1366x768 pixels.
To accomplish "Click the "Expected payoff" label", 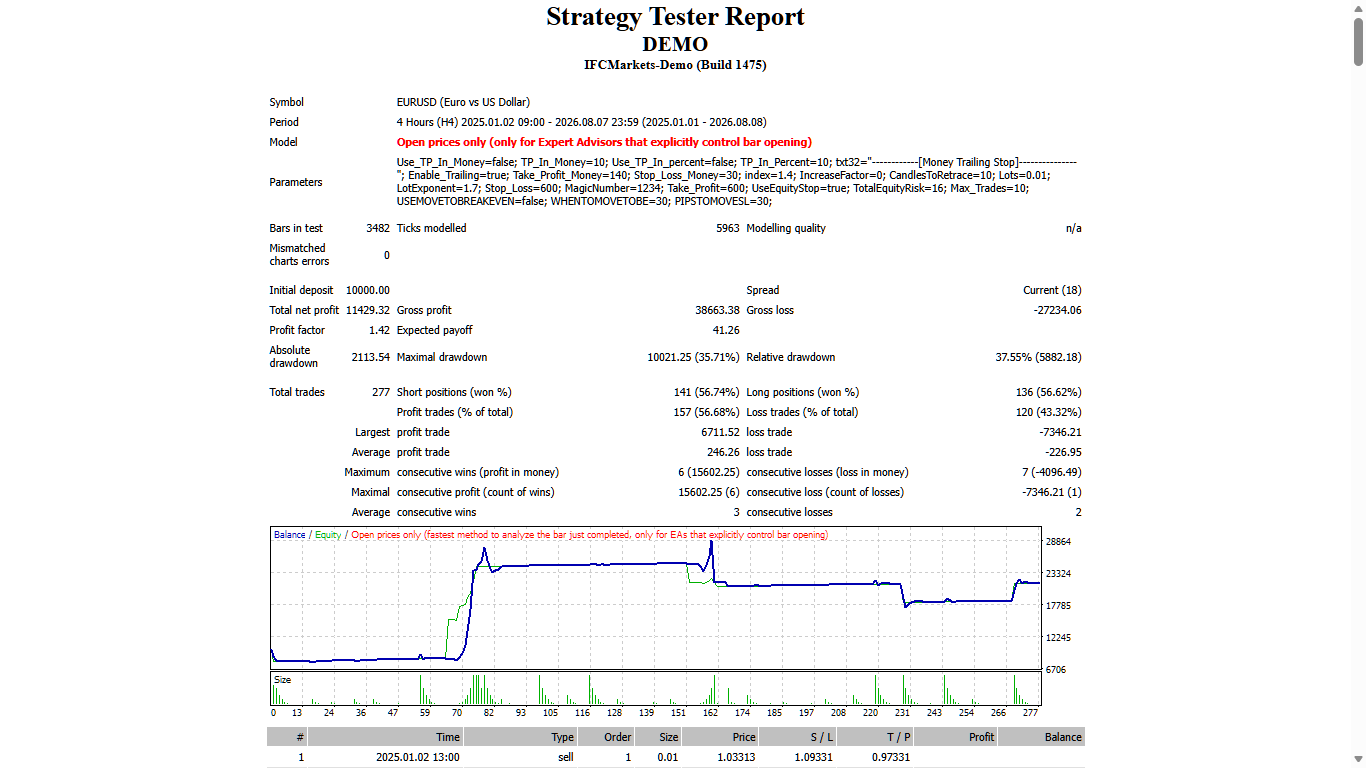I will tap(435, 330).
